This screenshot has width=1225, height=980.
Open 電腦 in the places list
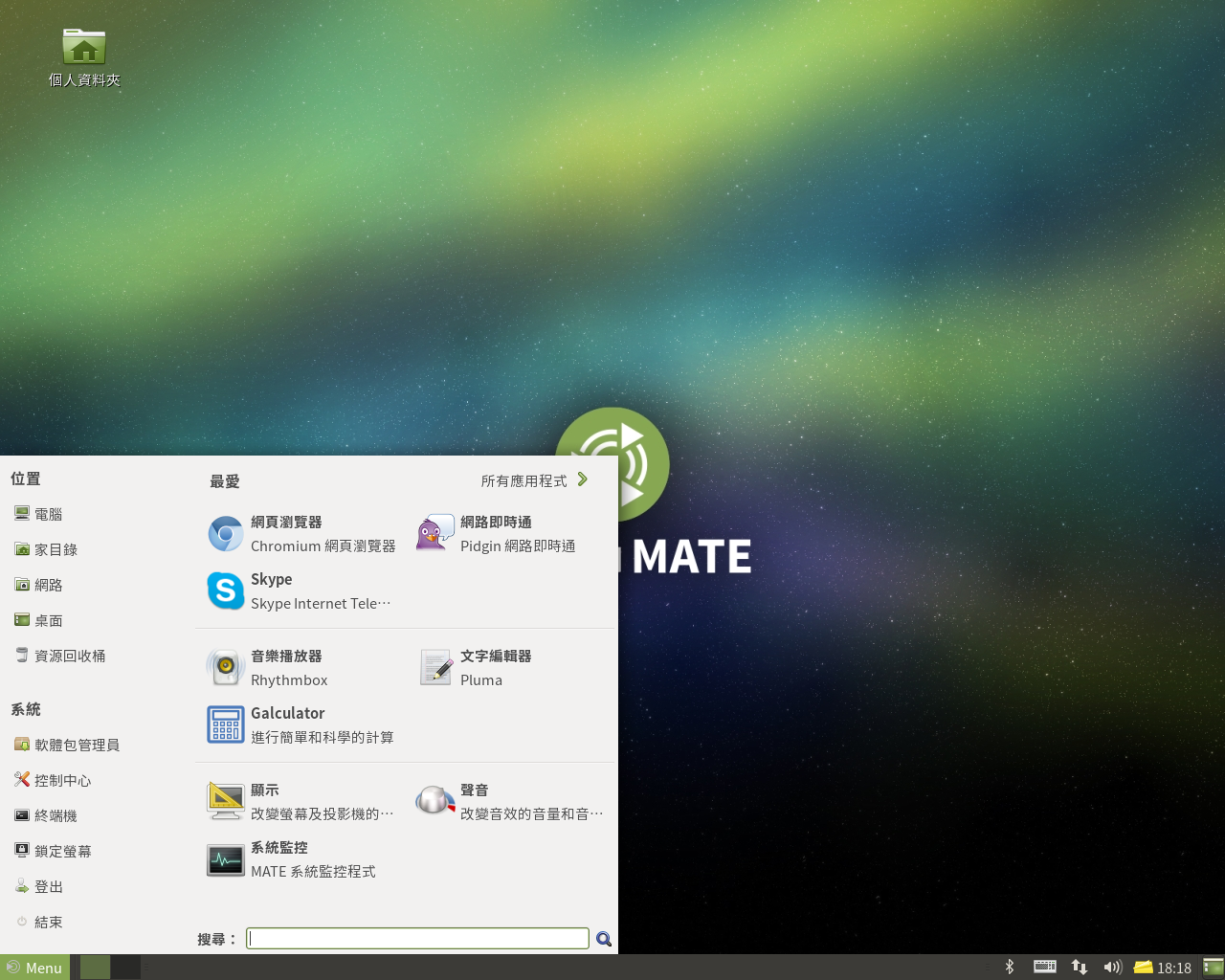(x=38, y=514)
